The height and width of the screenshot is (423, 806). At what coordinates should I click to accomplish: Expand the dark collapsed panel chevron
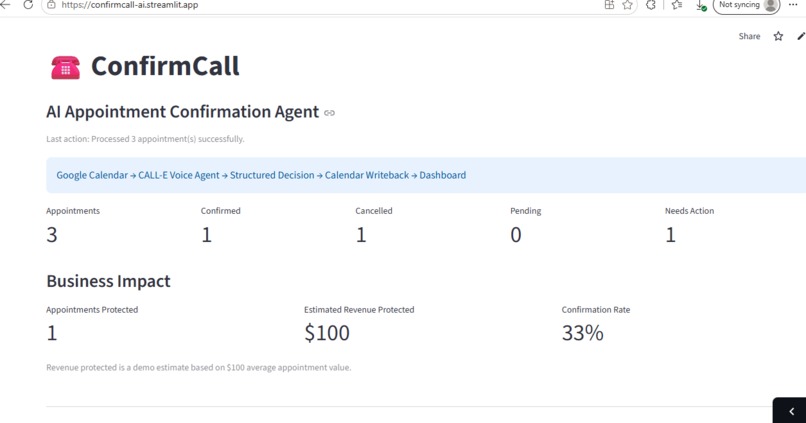click(792, 411)
